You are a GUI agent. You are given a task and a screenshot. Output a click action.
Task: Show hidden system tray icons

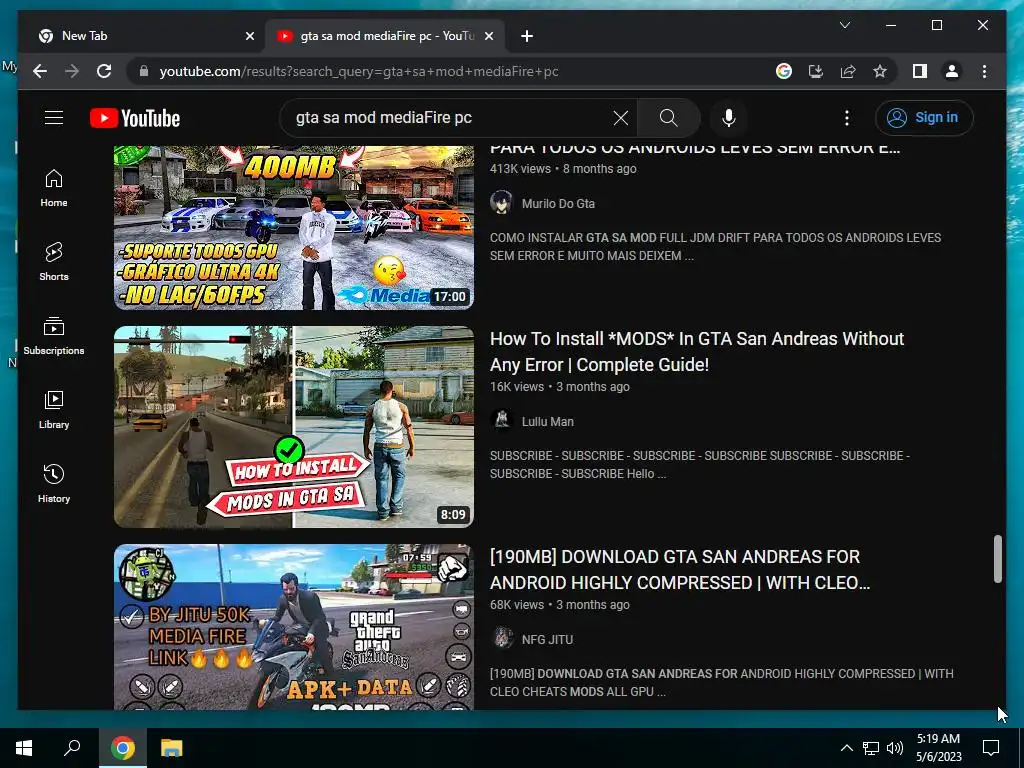click(x=846, y=748)
